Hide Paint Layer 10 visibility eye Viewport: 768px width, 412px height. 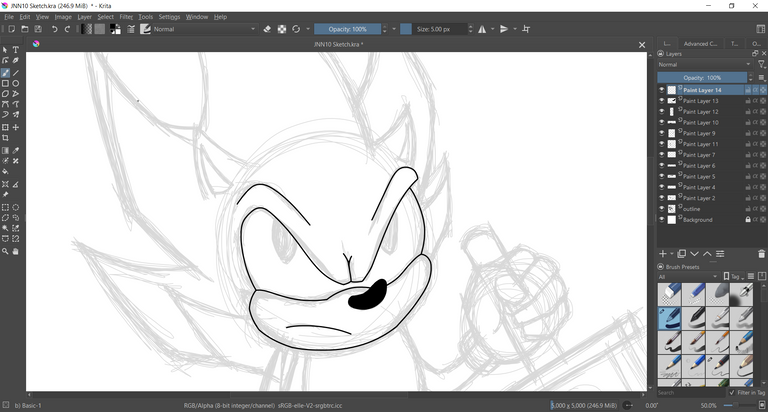[662, 122]
